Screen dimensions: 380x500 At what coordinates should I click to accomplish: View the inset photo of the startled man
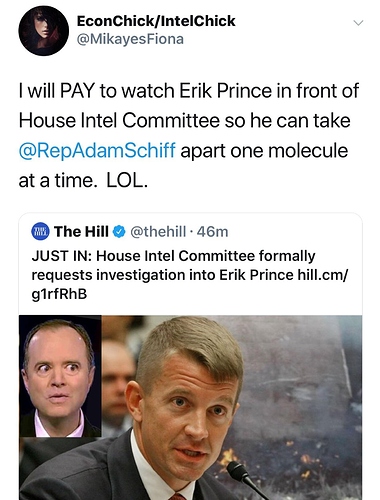click(60, 377)
